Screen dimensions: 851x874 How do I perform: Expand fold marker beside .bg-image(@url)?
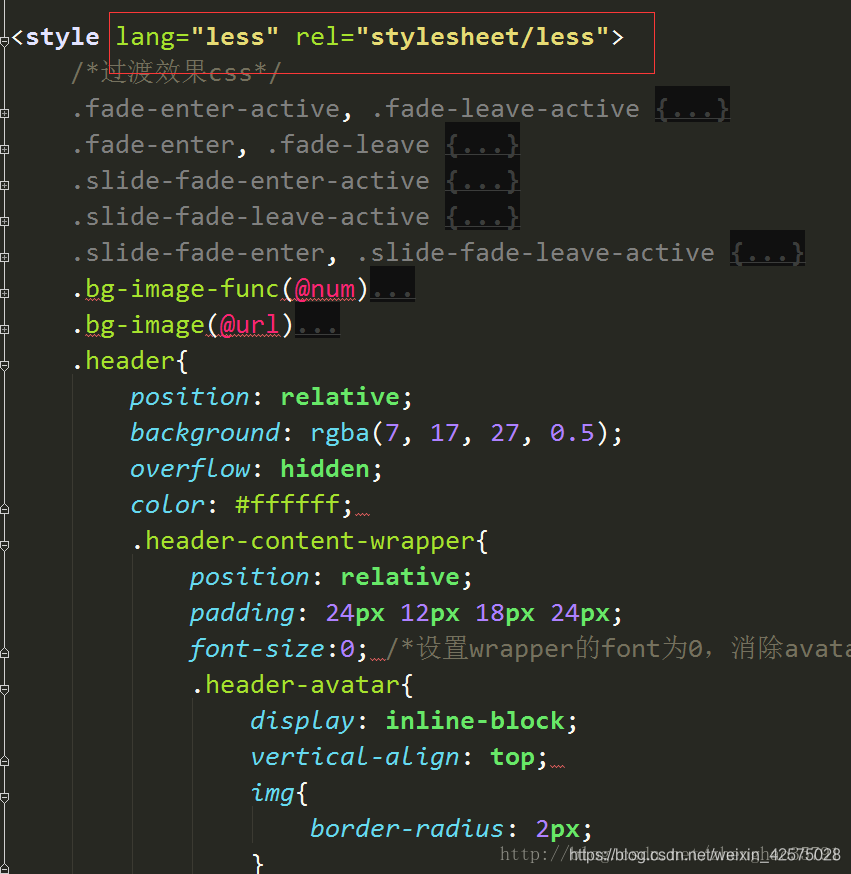tap(4, 329)
